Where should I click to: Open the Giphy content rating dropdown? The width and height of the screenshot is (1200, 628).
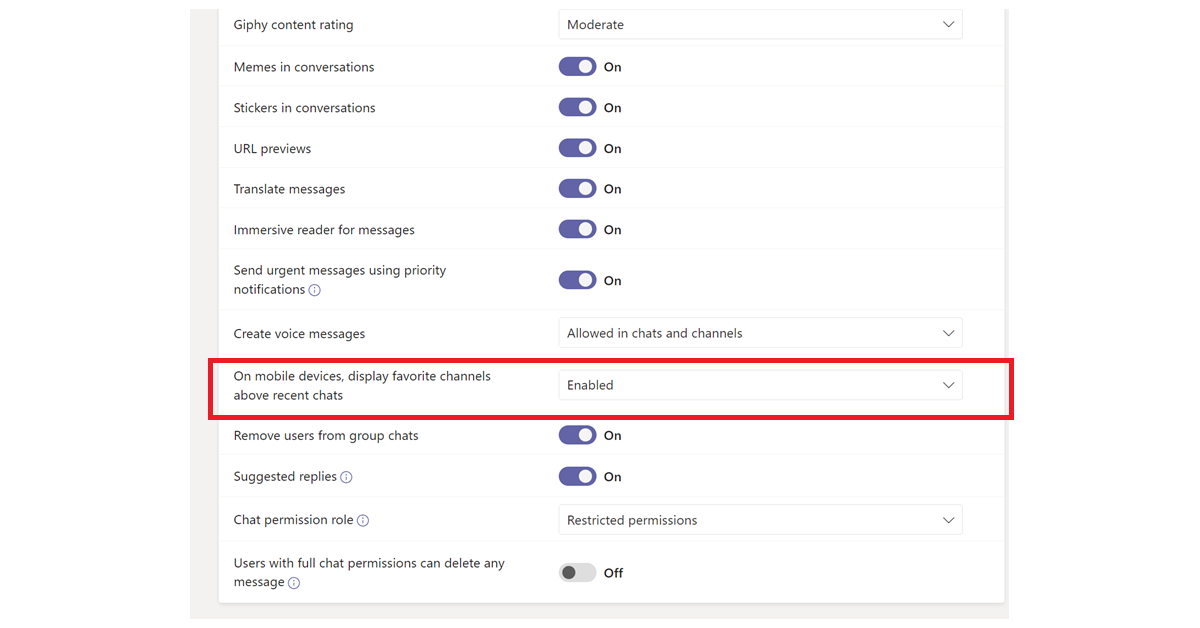tap(760, 25)
